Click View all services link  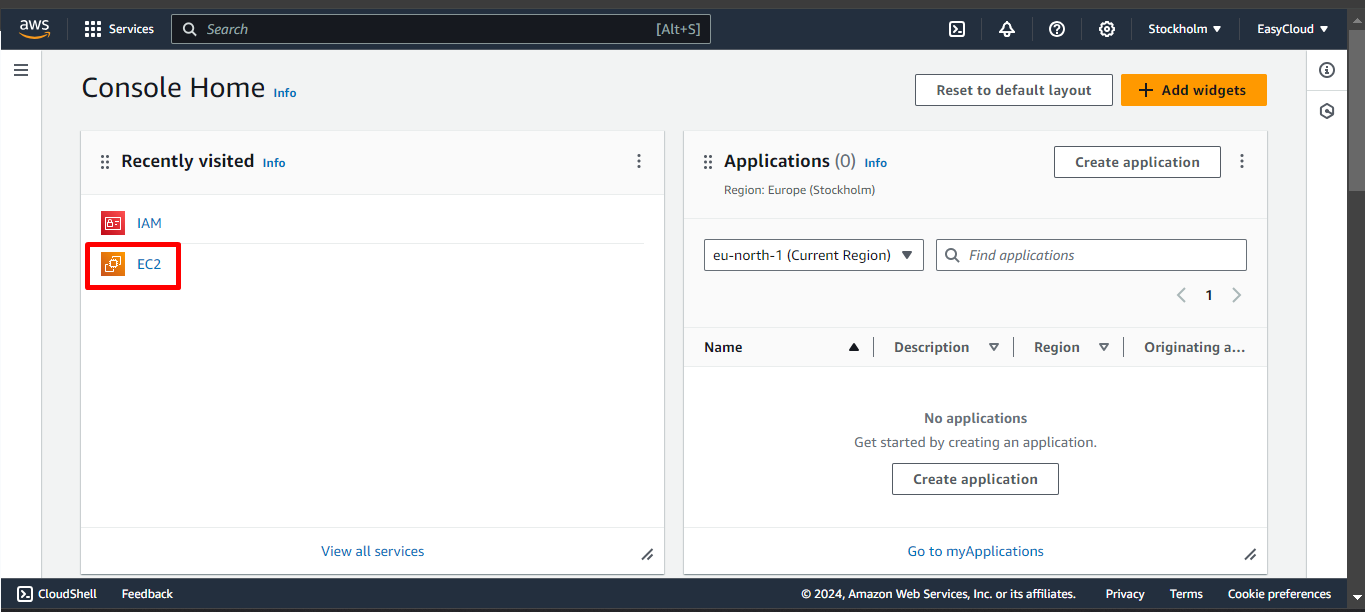[x=372, y=551]
